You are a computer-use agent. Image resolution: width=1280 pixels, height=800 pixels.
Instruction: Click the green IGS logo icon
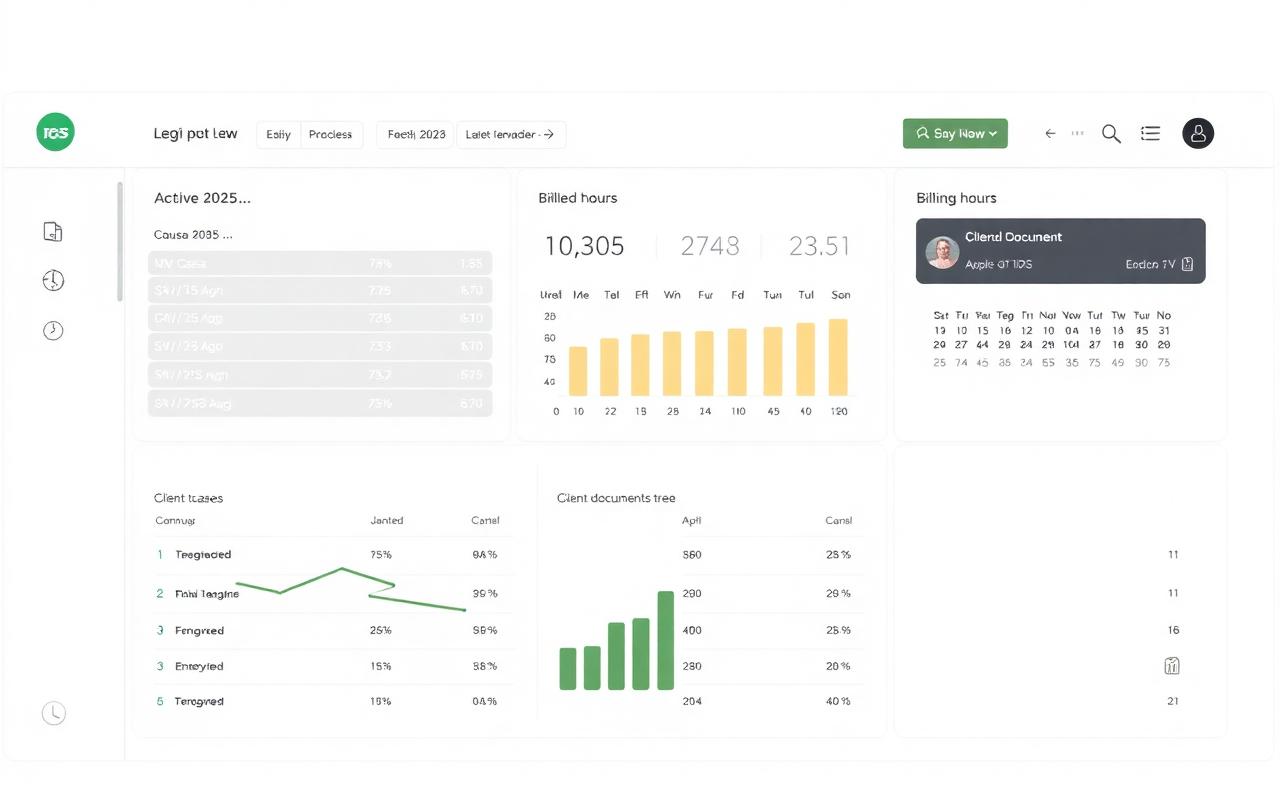point(55,132)
